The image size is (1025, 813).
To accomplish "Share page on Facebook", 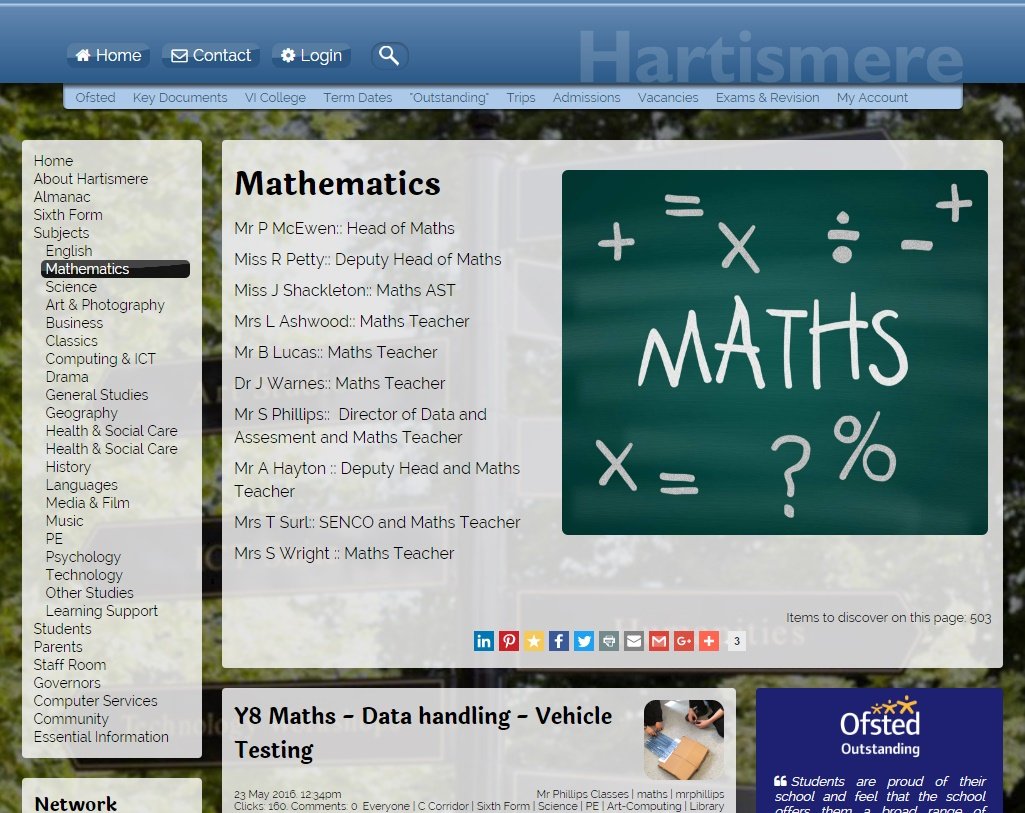I will click(559, 641).
